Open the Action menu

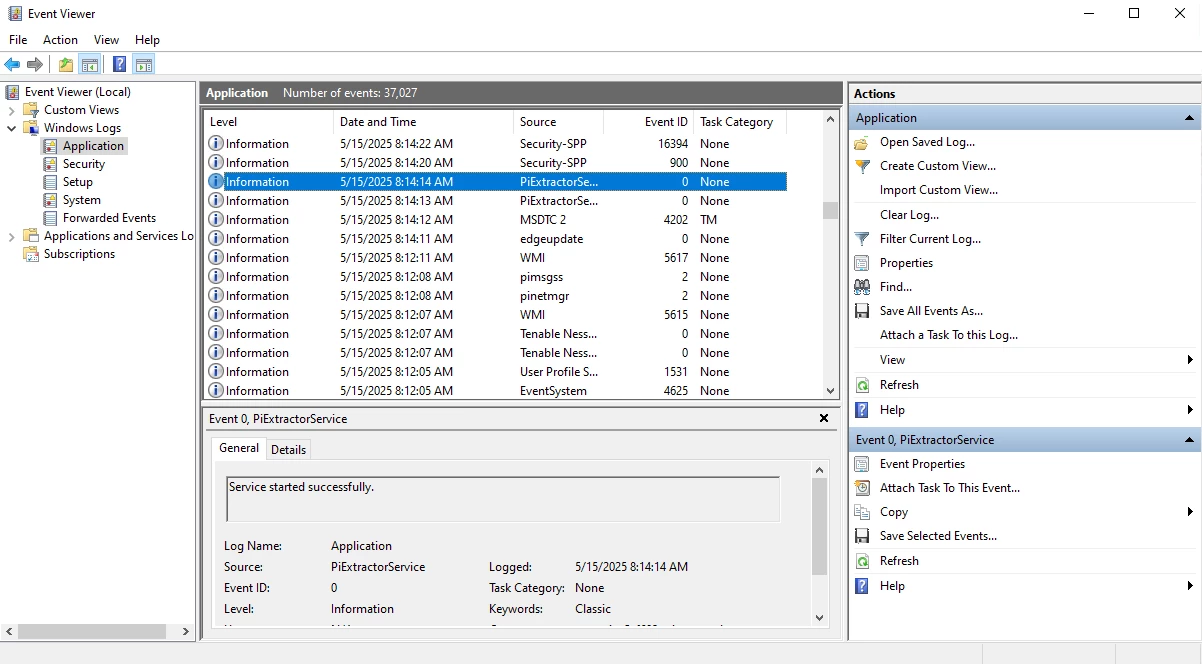coord(60,40)
